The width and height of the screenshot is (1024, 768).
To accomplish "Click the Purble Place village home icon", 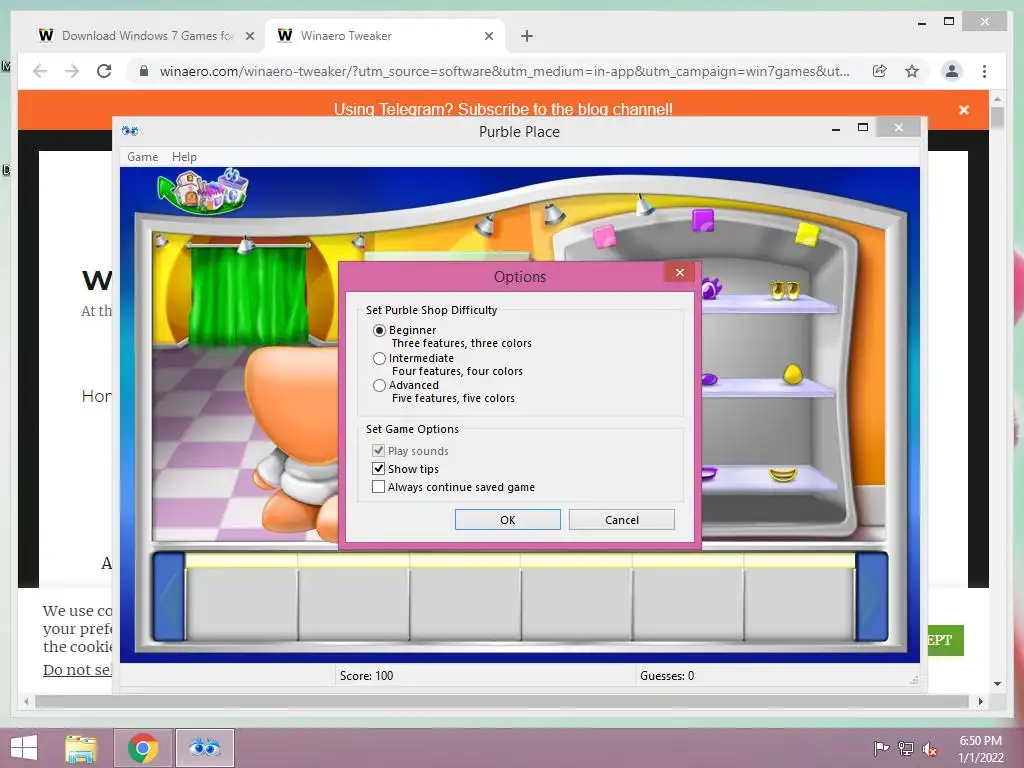I will pyautogui.click(x=203, y=191).
